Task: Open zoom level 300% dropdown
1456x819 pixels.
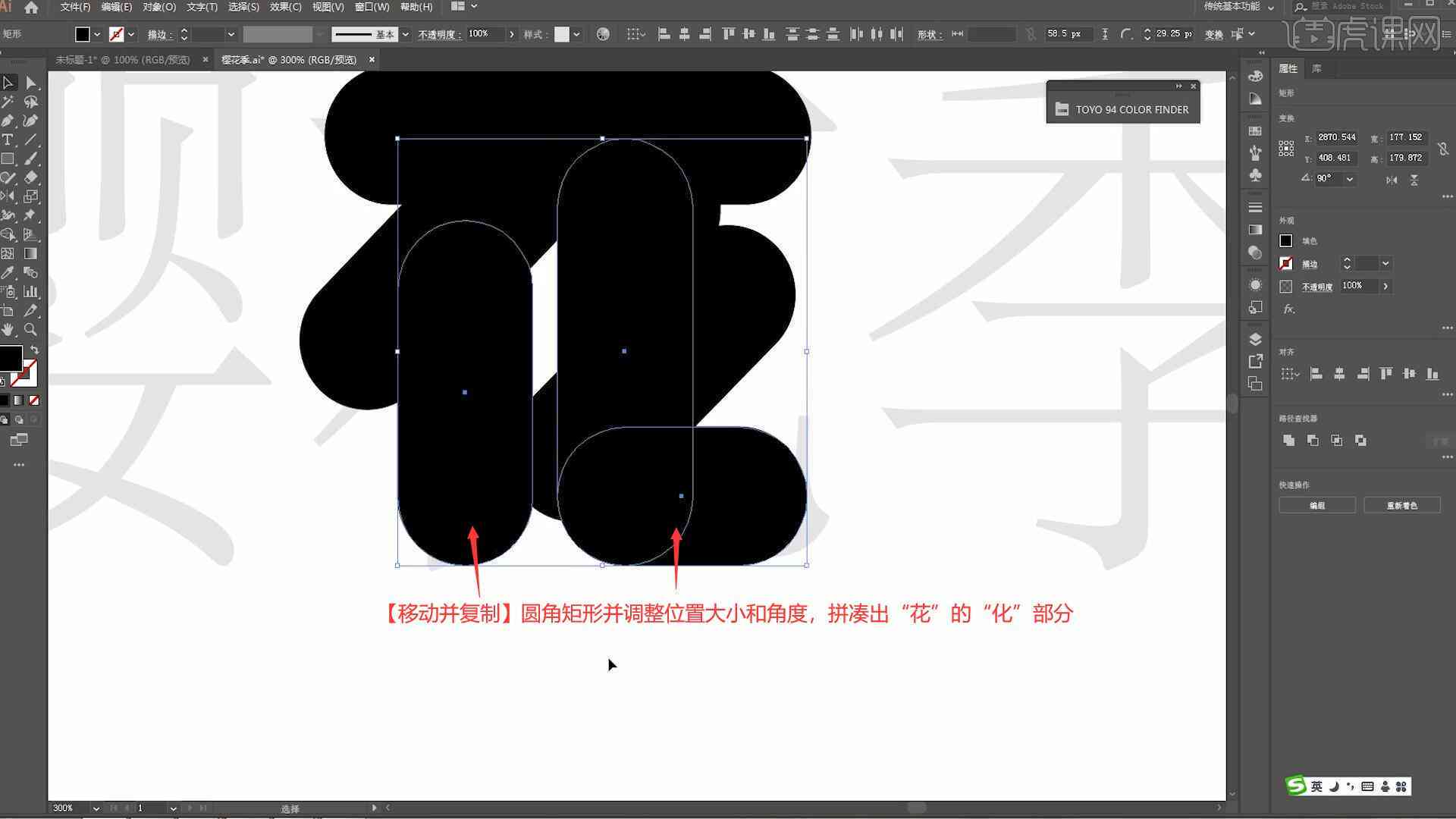Action: pyautogui.click(x=96, y=808)
